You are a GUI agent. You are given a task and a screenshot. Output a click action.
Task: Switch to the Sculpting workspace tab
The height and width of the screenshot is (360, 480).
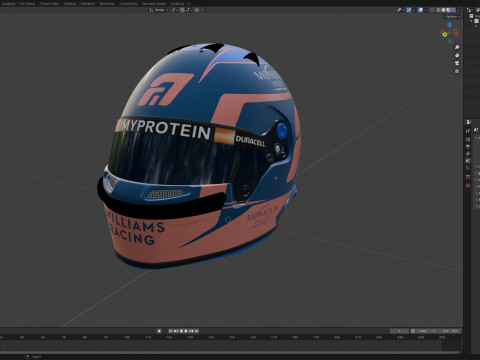click(x=9, y=4)
